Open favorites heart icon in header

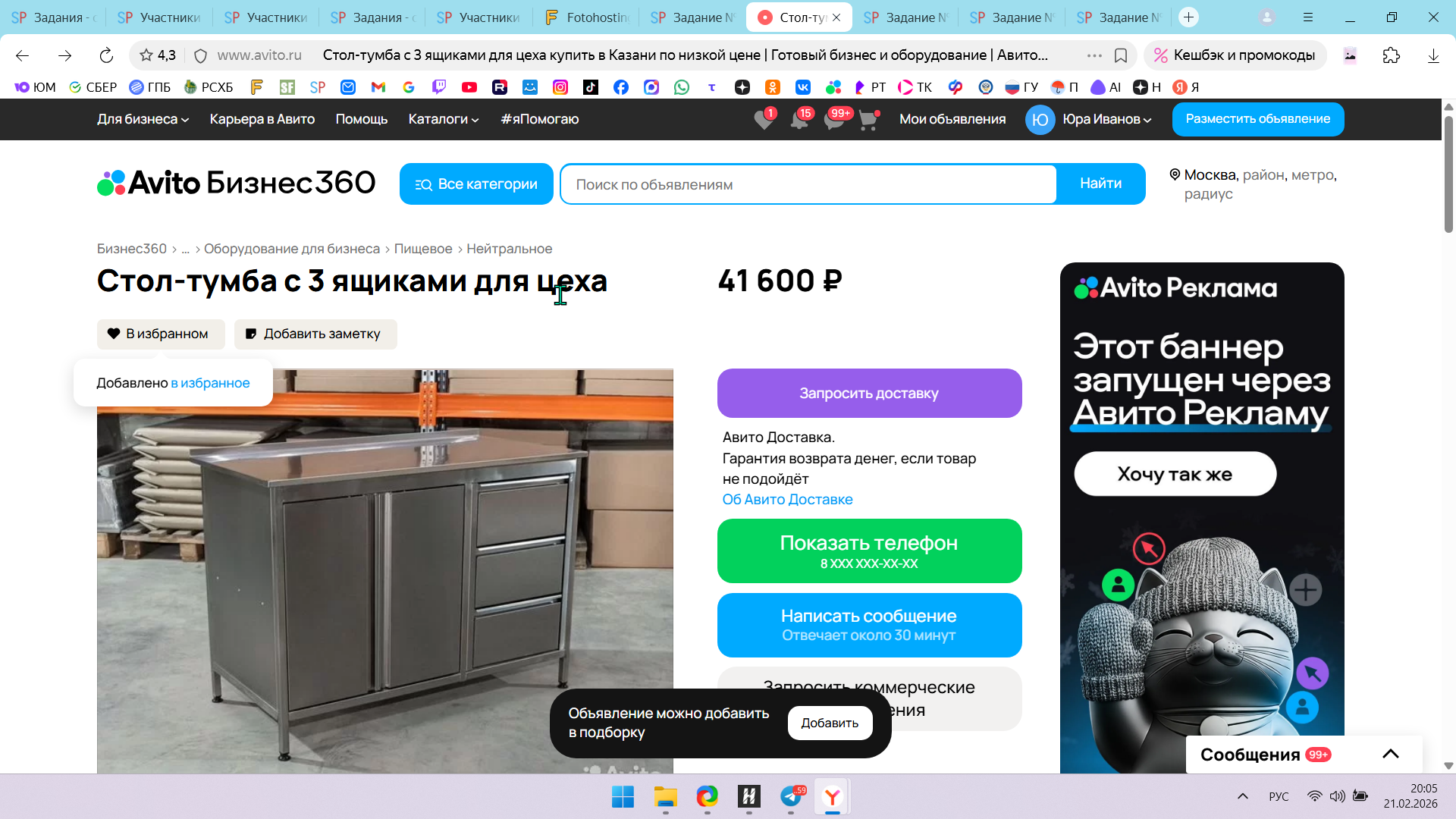pyautogui.click(x=764, y=120)
